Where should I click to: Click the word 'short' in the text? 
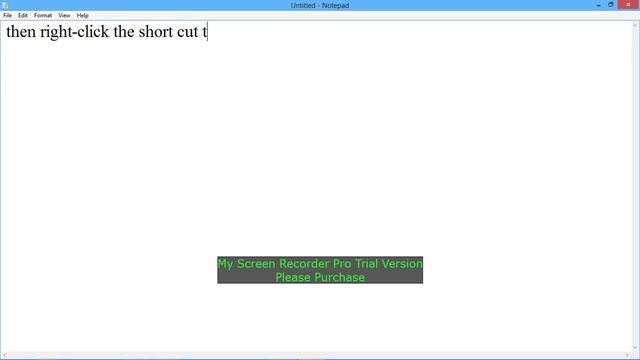pos(156,32)
